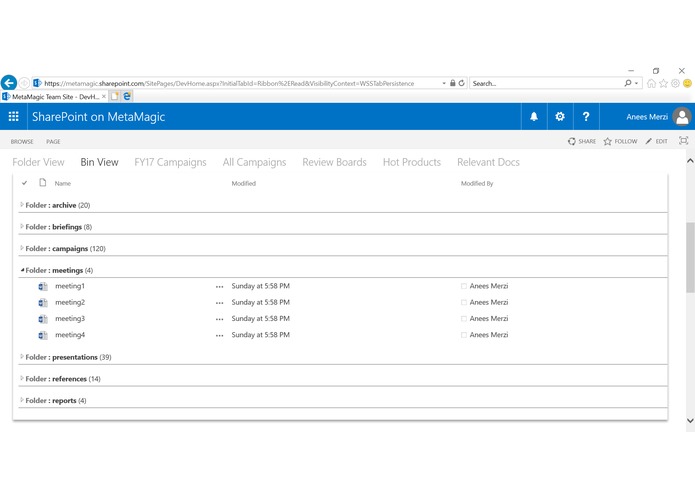Viewport: 695px width, 494px height.
Task: Click the vertical scrollbar thumb
Action: [690, 257]
